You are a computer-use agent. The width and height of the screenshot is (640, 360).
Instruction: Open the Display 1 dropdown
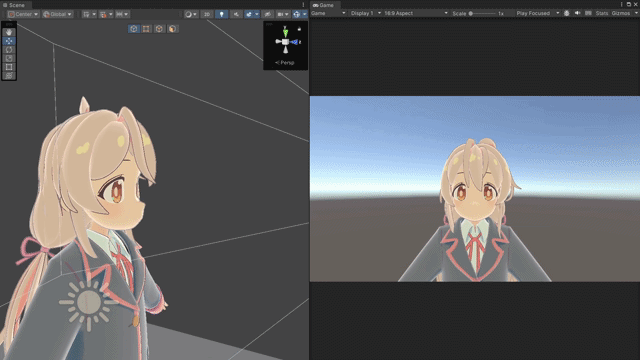pos(365,13)
